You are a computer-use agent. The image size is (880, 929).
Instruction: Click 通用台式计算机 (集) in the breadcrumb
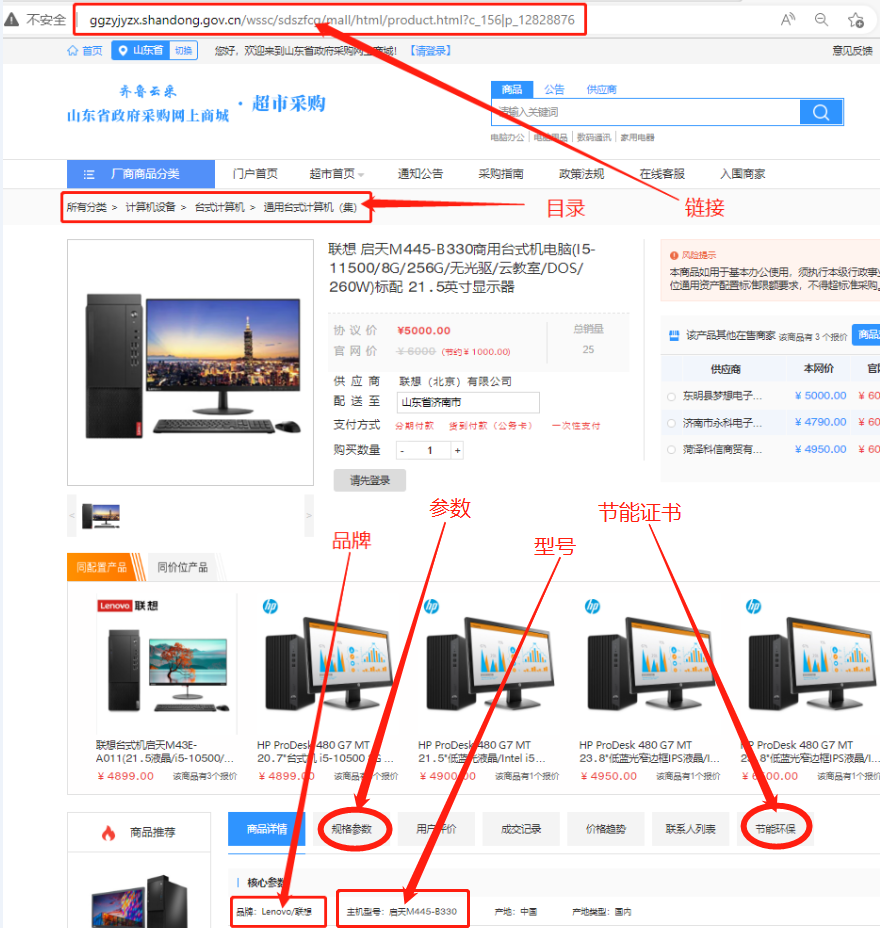310,207
